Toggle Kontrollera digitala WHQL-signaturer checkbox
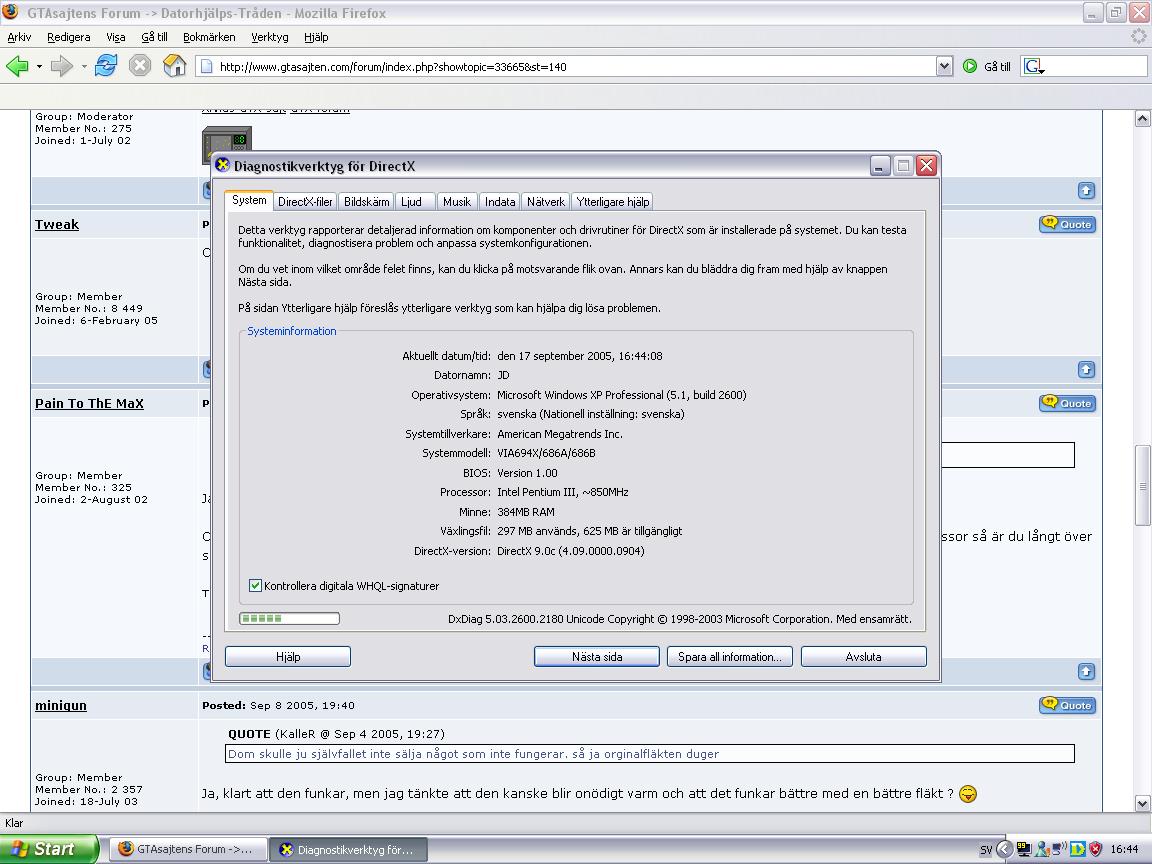This screenshot has height=864, width=1152. 255,586
